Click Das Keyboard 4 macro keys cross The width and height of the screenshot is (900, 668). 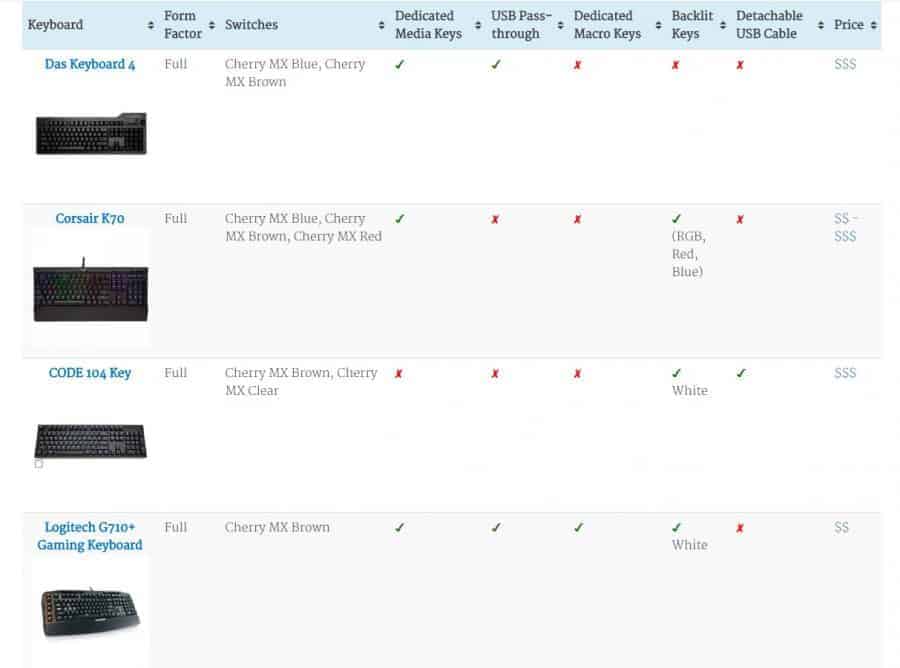[x=577, y=65]
